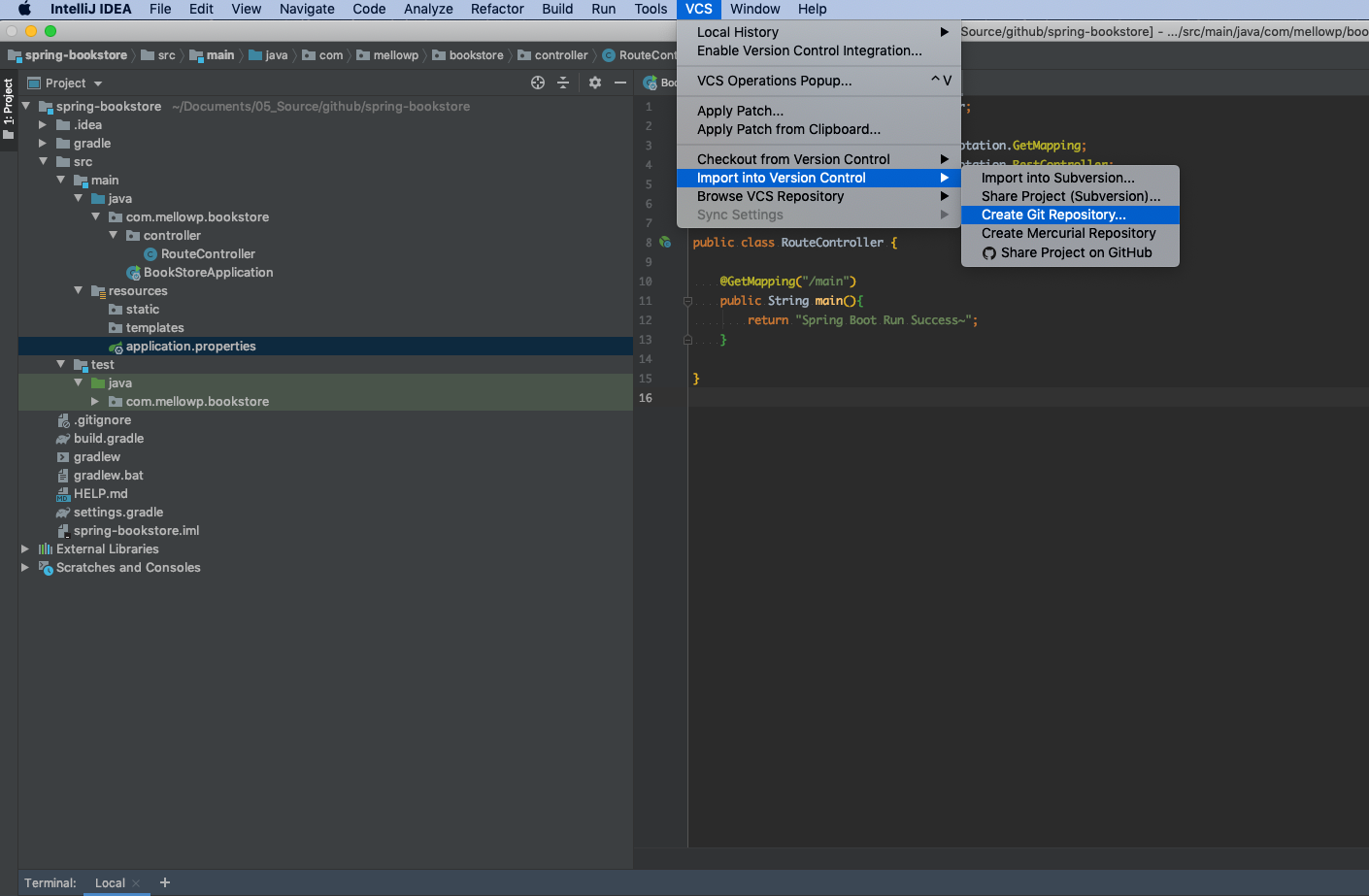The image size is (1369, 896).
Task: Click the Apple menu icon
Action: (x=24, y=9)
